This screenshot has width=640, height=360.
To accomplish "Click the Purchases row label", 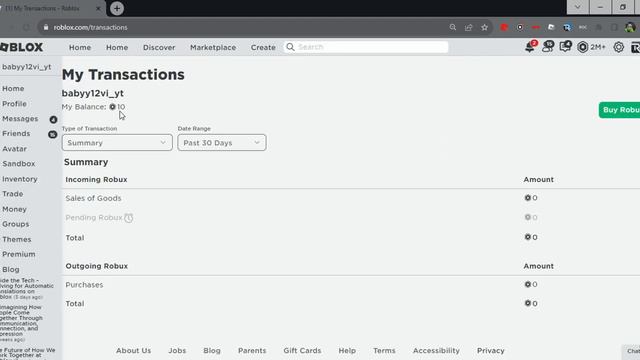I will (x=84, y=285).
